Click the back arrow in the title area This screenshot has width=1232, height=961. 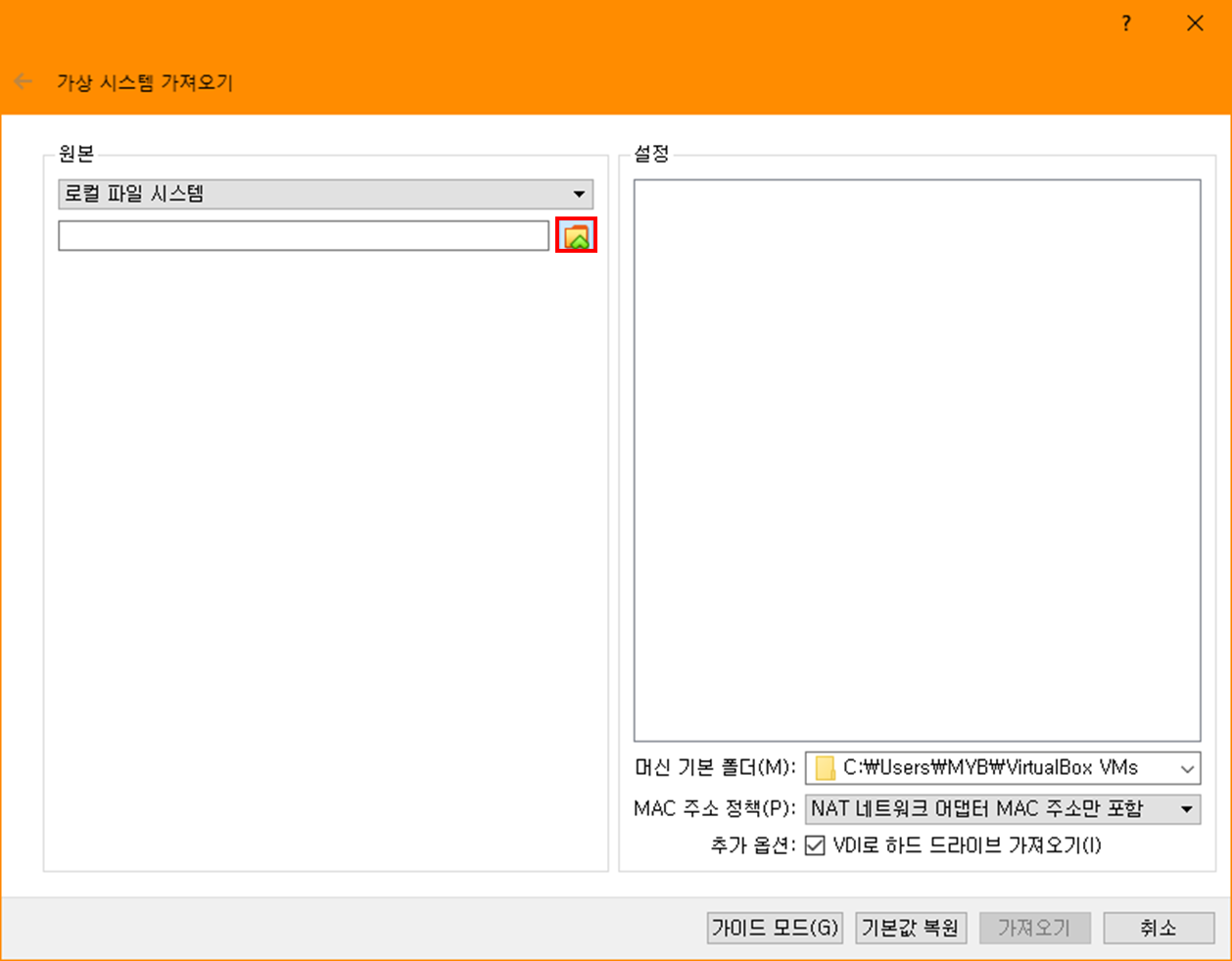[x=22, y=81]
